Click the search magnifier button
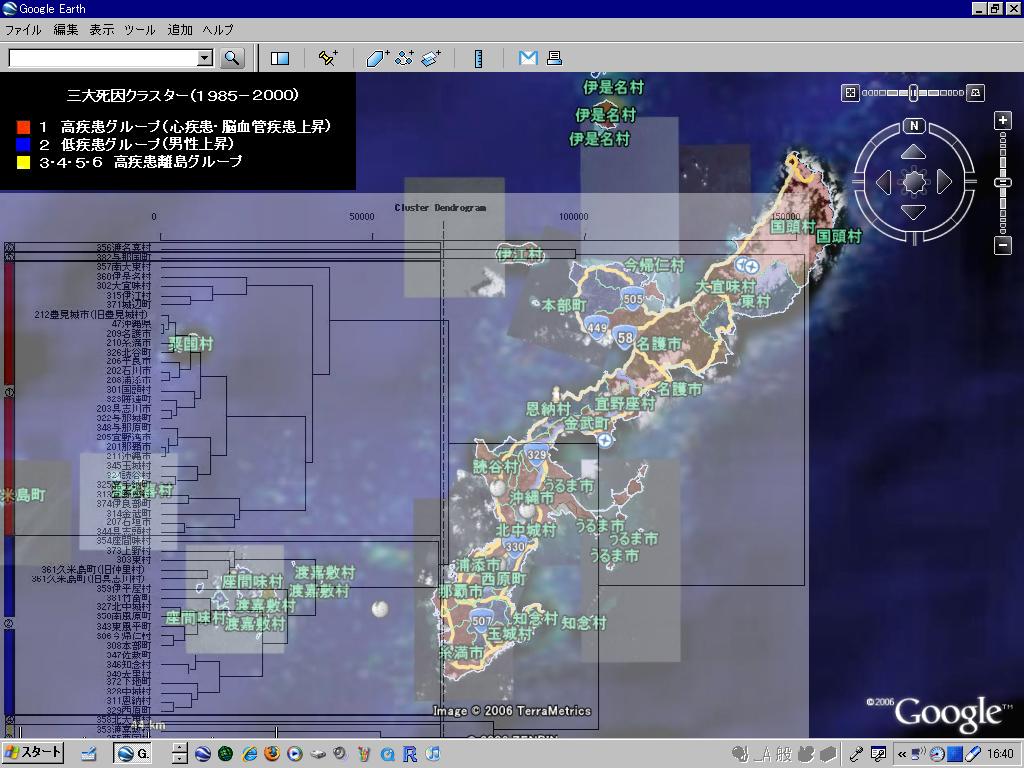The height and width of the screenshot is (768, 1024). tap(232, 58)
